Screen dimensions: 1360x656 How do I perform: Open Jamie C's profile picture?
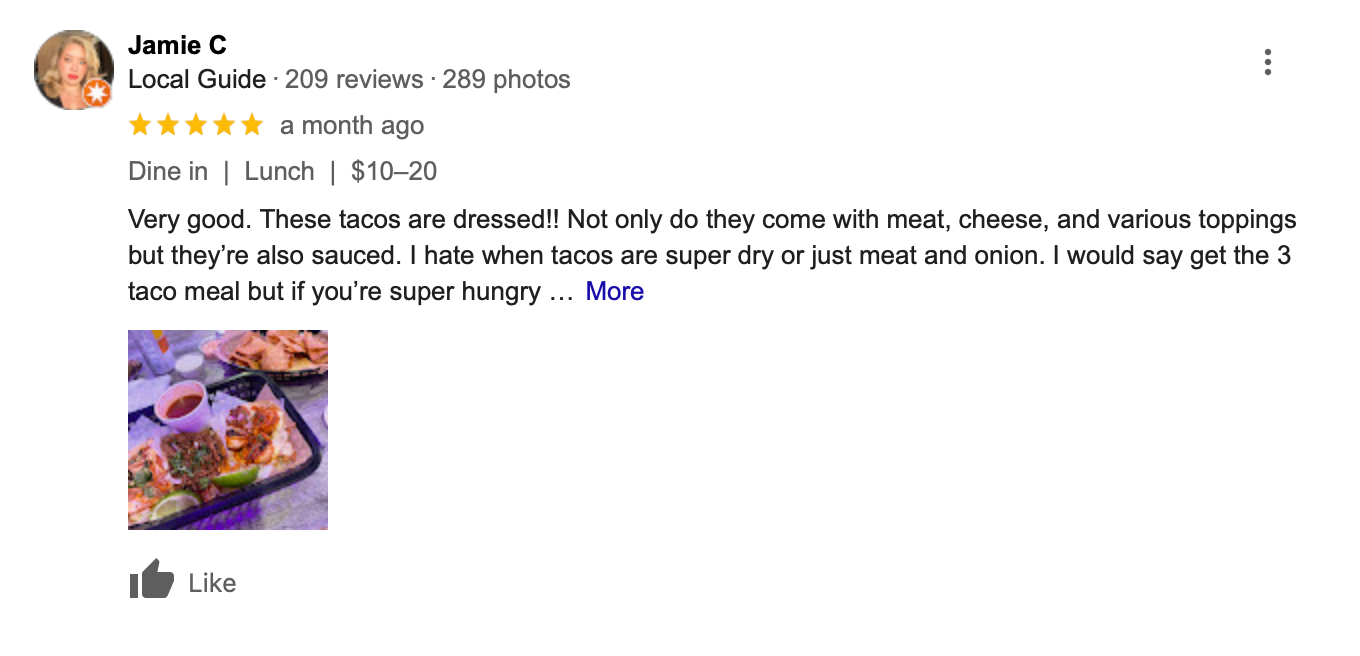coord(72,68)
